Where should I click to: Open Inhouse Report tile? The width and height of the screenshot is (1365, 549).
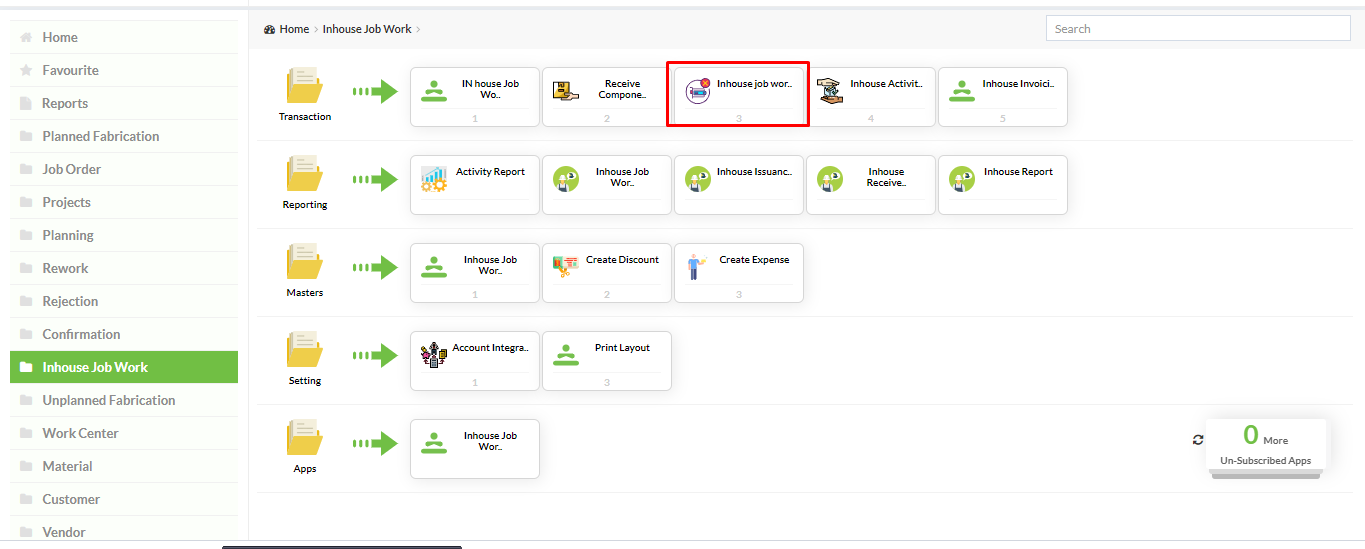click(x=1003, y=185)
